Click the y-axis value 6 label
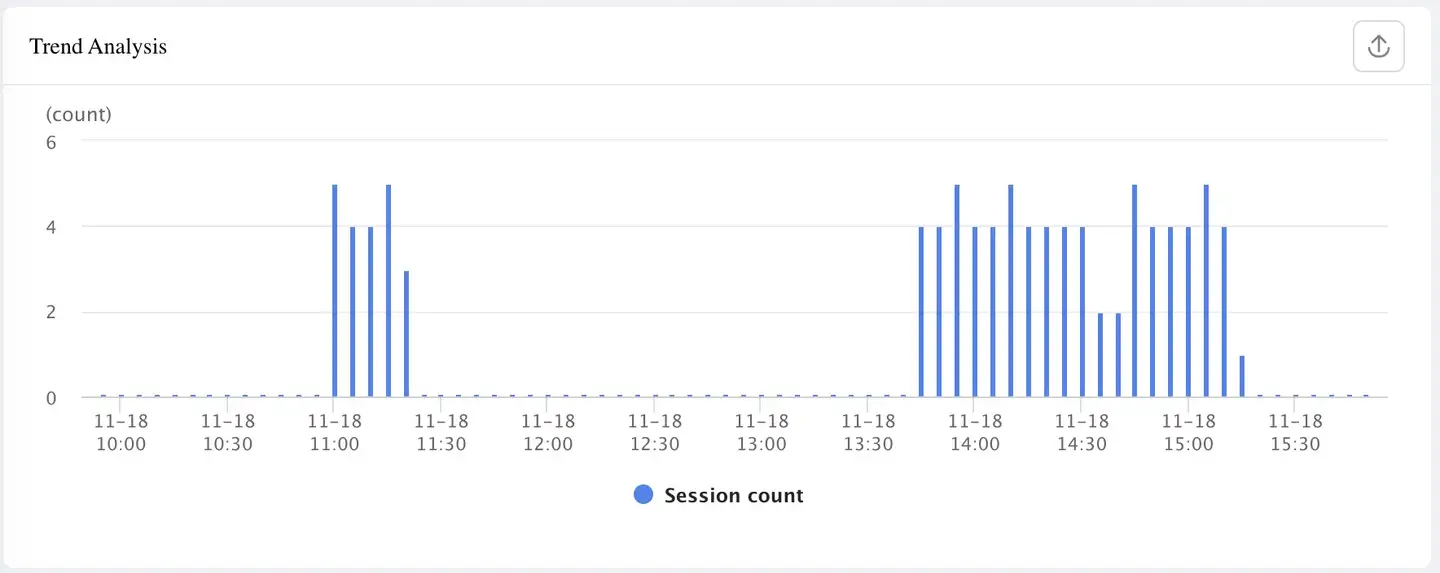This screenshot has height=573, width=1440. [51, 142]
